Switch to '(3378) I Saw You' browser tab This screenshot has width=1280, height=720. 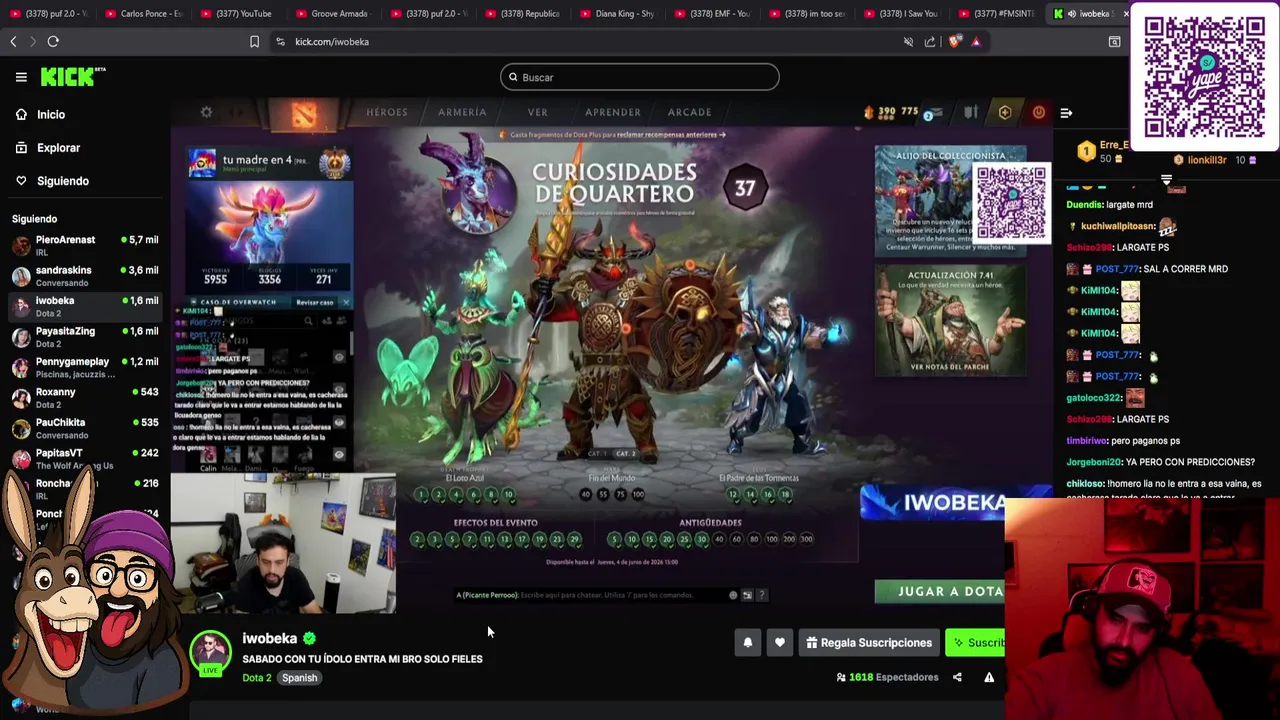(x=902, y=13)
